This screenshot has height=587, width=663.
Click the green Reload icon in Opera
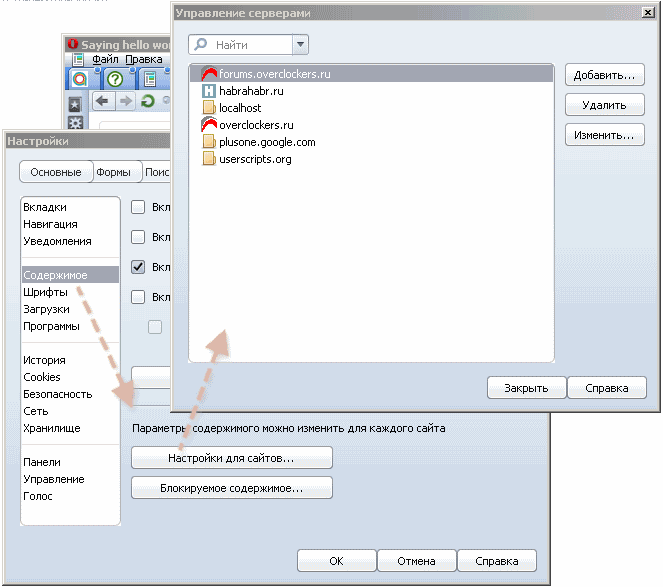coord(148,101)
